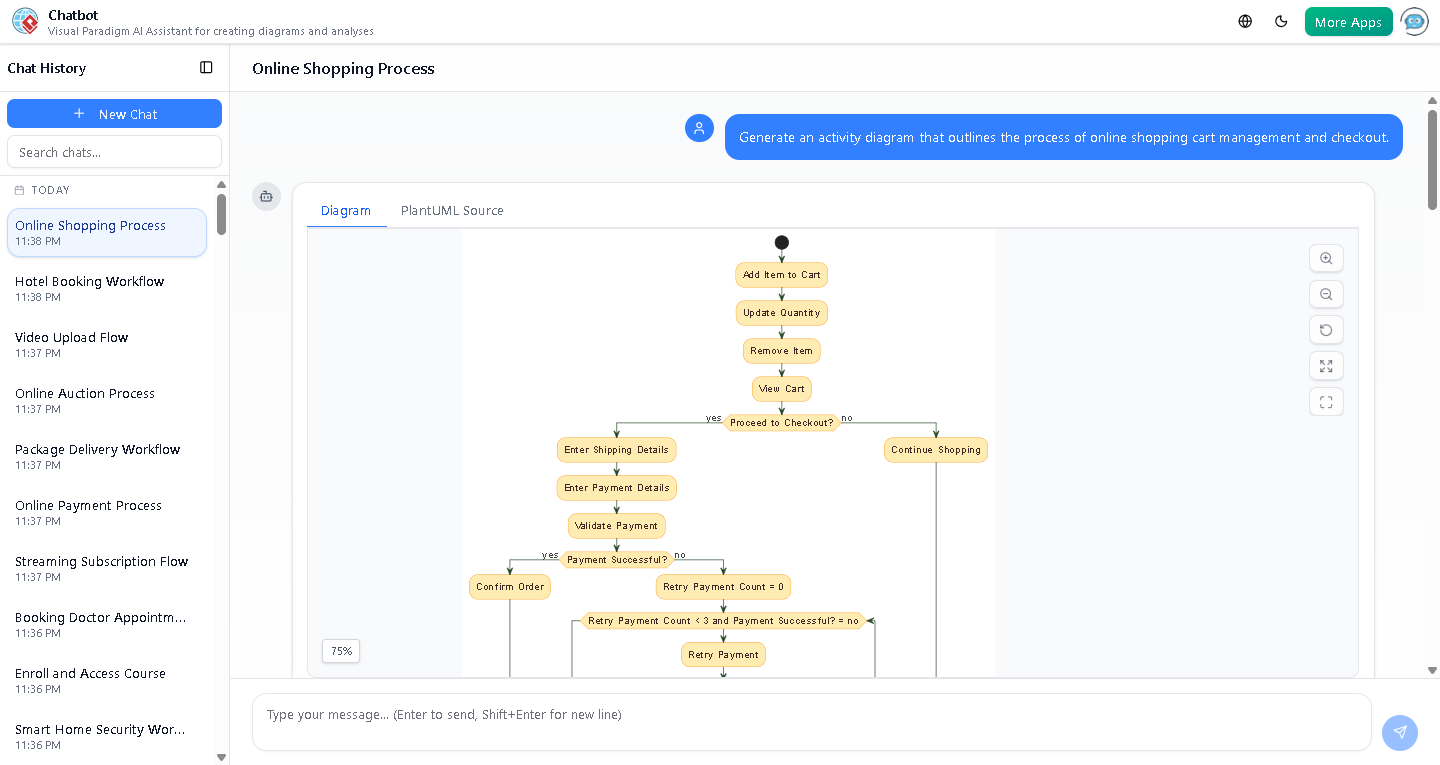Switch to the PlantUML Source tab
1440x765 pixels.
coord(452,210)
